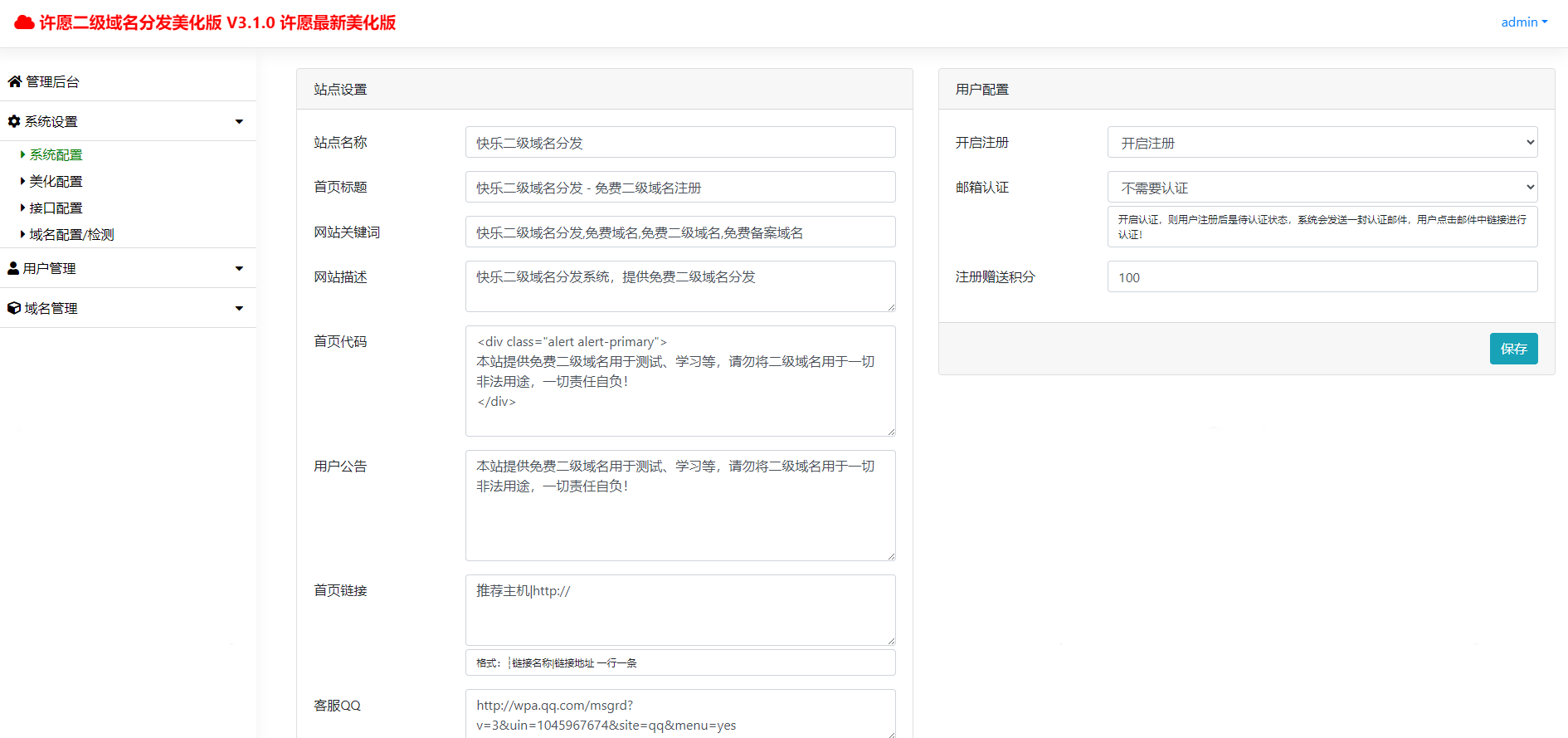Click the home icon beside 管理后台
This screenshot has width=1568, height=738.
(x=15, y=81)
